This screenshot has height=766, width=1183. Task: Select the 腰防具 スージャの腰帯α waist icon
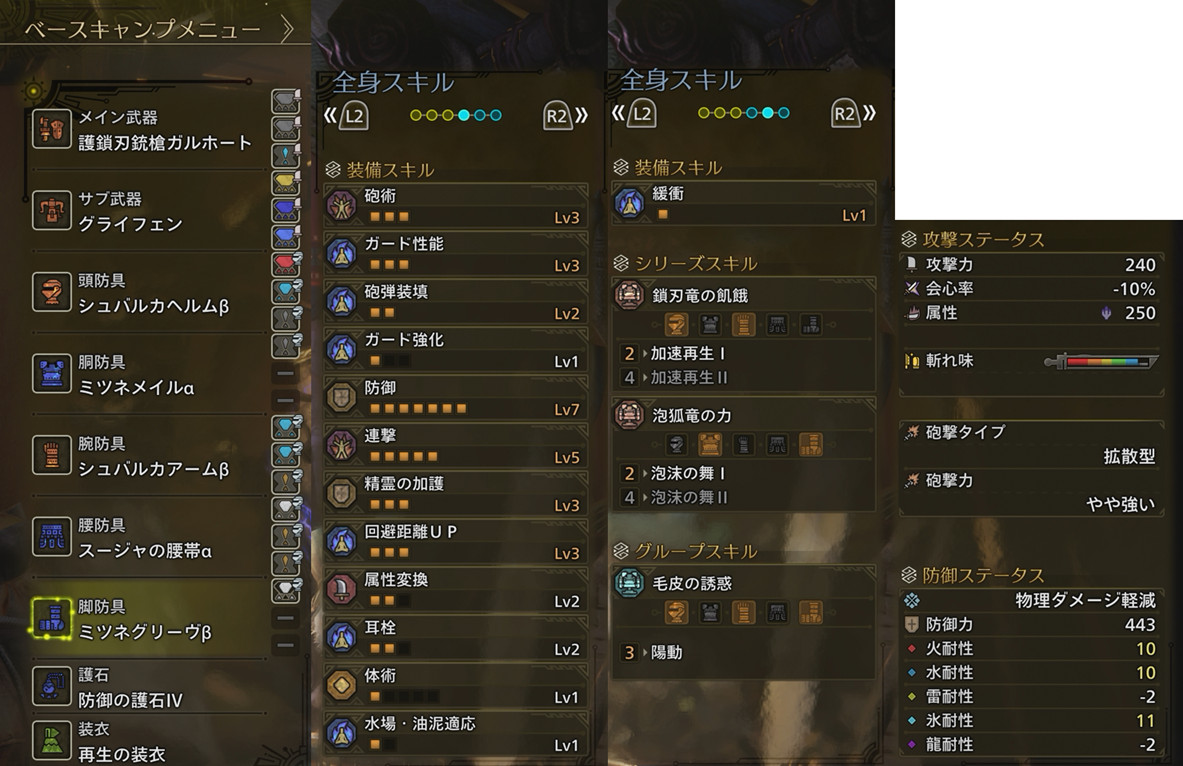(x=51, y=537)
